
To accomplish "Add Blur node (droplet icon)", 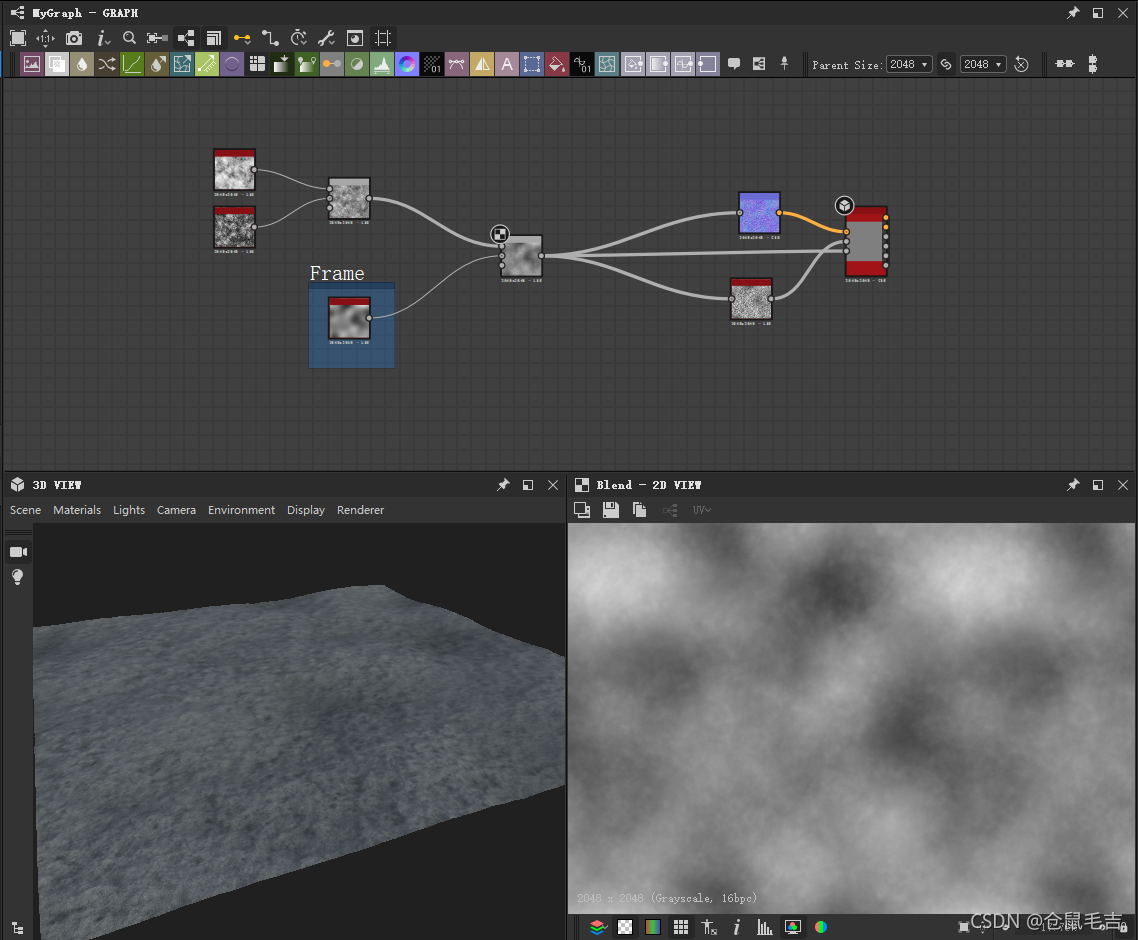I will coord(82,64).
